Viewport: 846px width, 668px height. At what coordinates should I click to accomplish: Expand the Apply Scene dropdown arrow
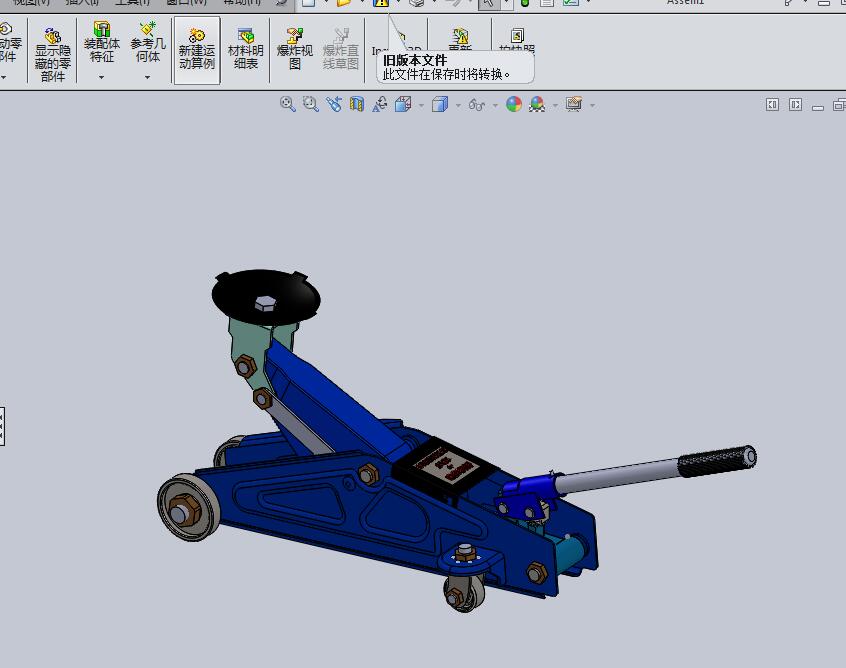pyautogui.click(x=555, y=105)
